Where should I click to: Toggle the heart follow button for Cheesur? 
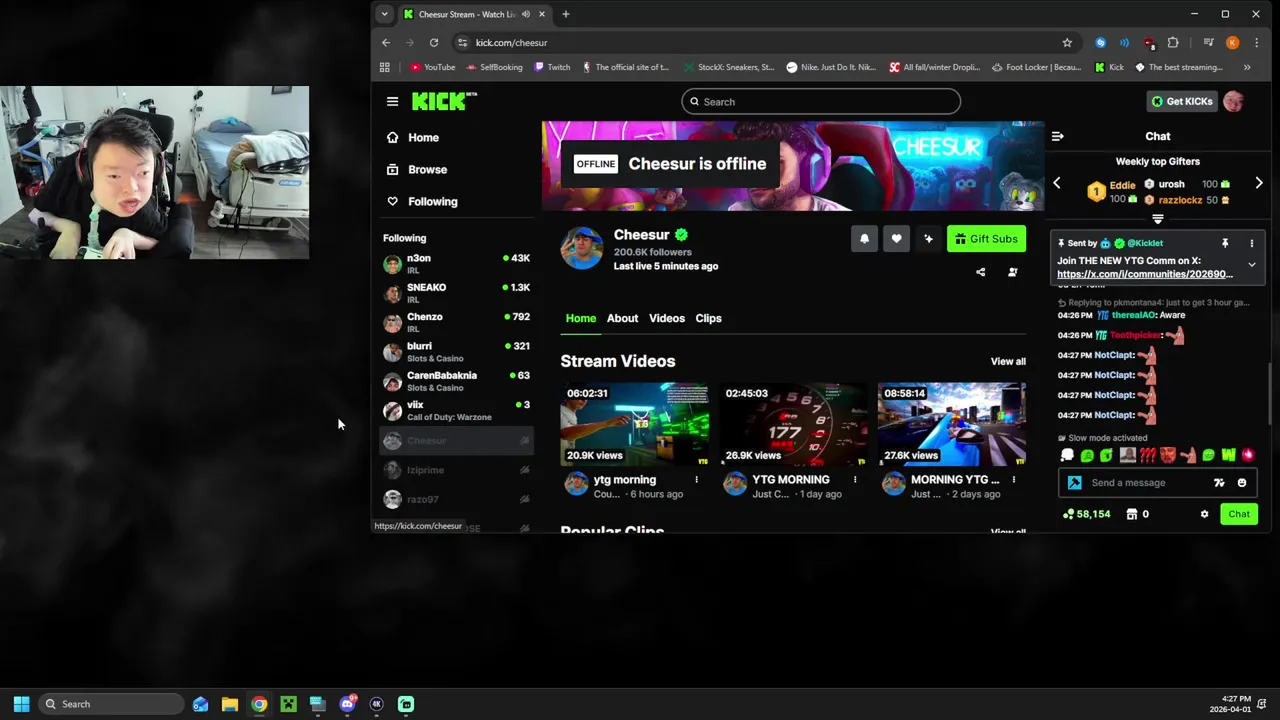(896, 239)
